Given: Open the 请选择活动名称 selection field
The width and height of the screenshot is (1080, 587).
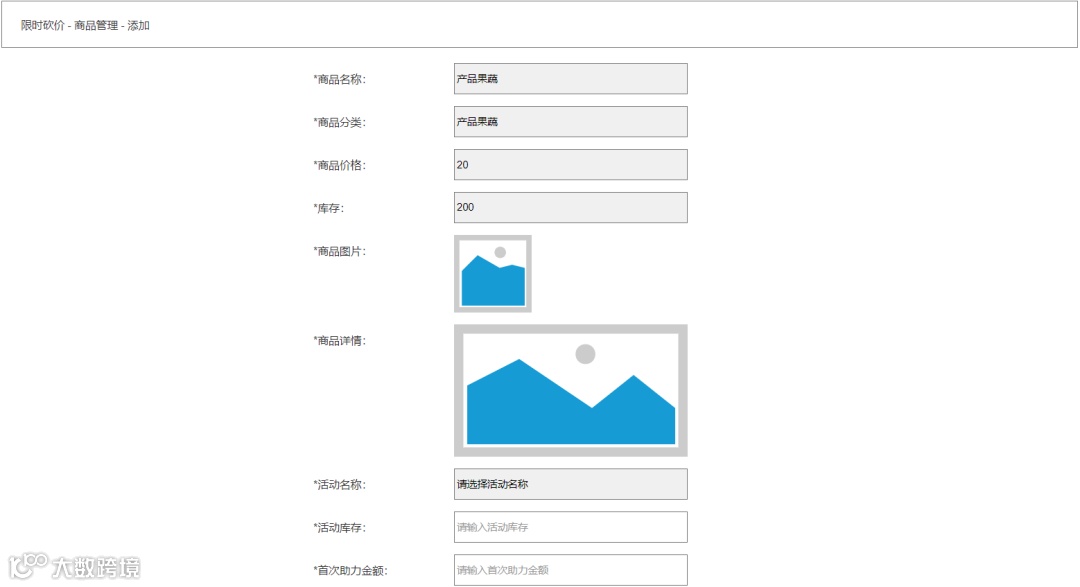Looking at the screenshot, I should pyautogui.click(x=570, y=484).
